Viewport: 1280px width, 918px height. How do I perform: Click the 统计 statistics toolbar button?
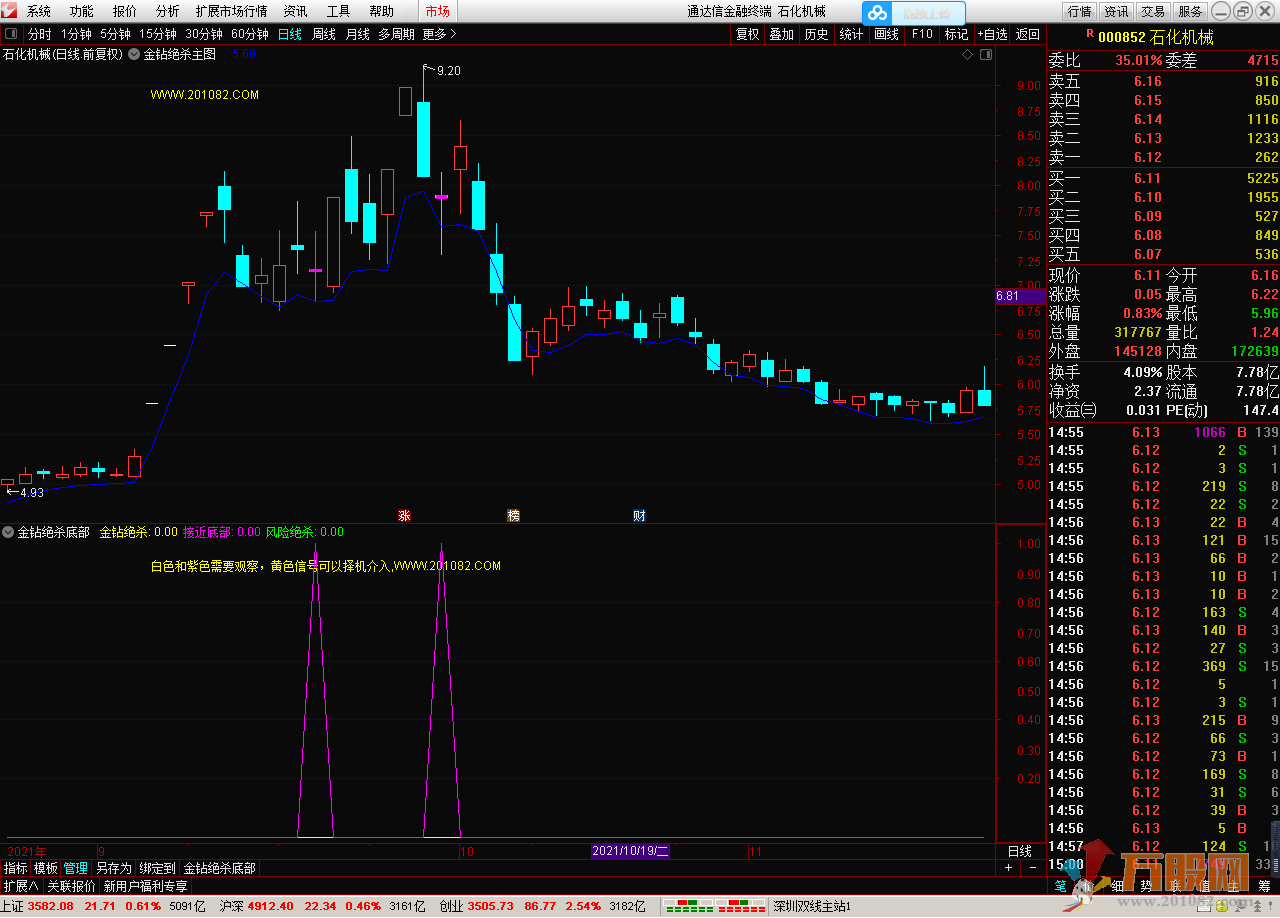tap(851, 34)
